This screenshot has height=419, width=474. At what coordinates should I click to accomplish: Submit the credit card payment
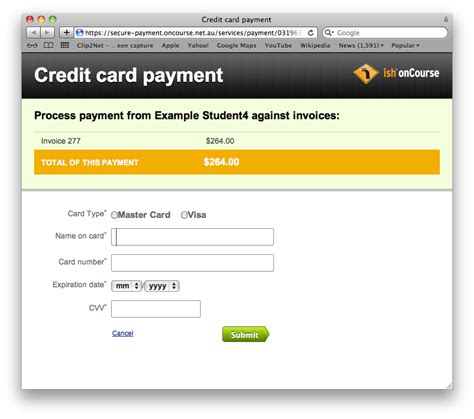[246, 334]
